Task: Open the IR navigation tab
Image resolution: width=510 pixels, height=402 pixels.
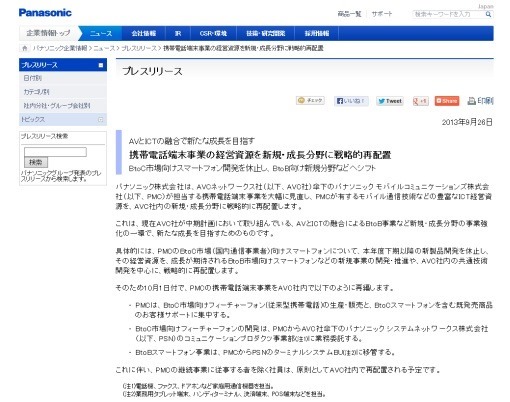Action: pyautogui.click(x=178, y=33)
